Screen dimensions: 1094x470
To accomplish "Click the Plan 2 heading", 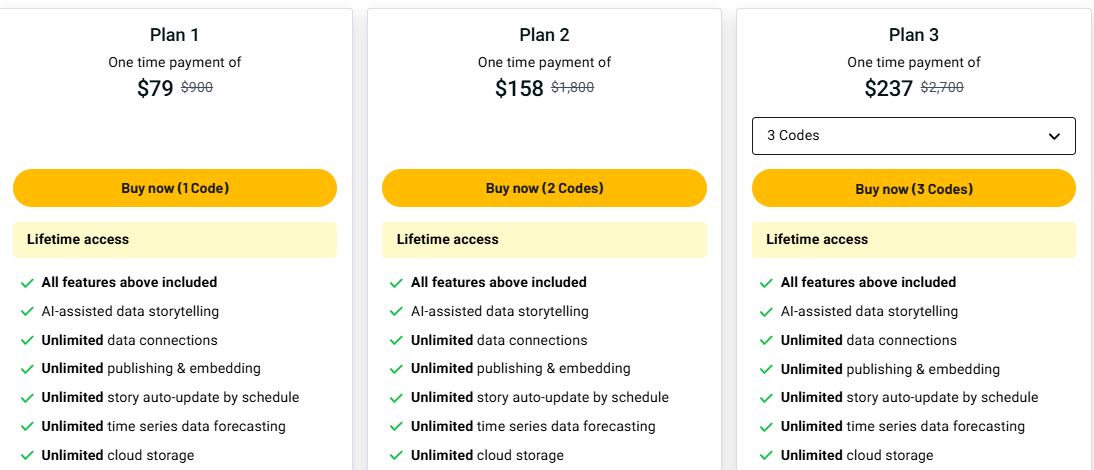I will click(544, 35).
